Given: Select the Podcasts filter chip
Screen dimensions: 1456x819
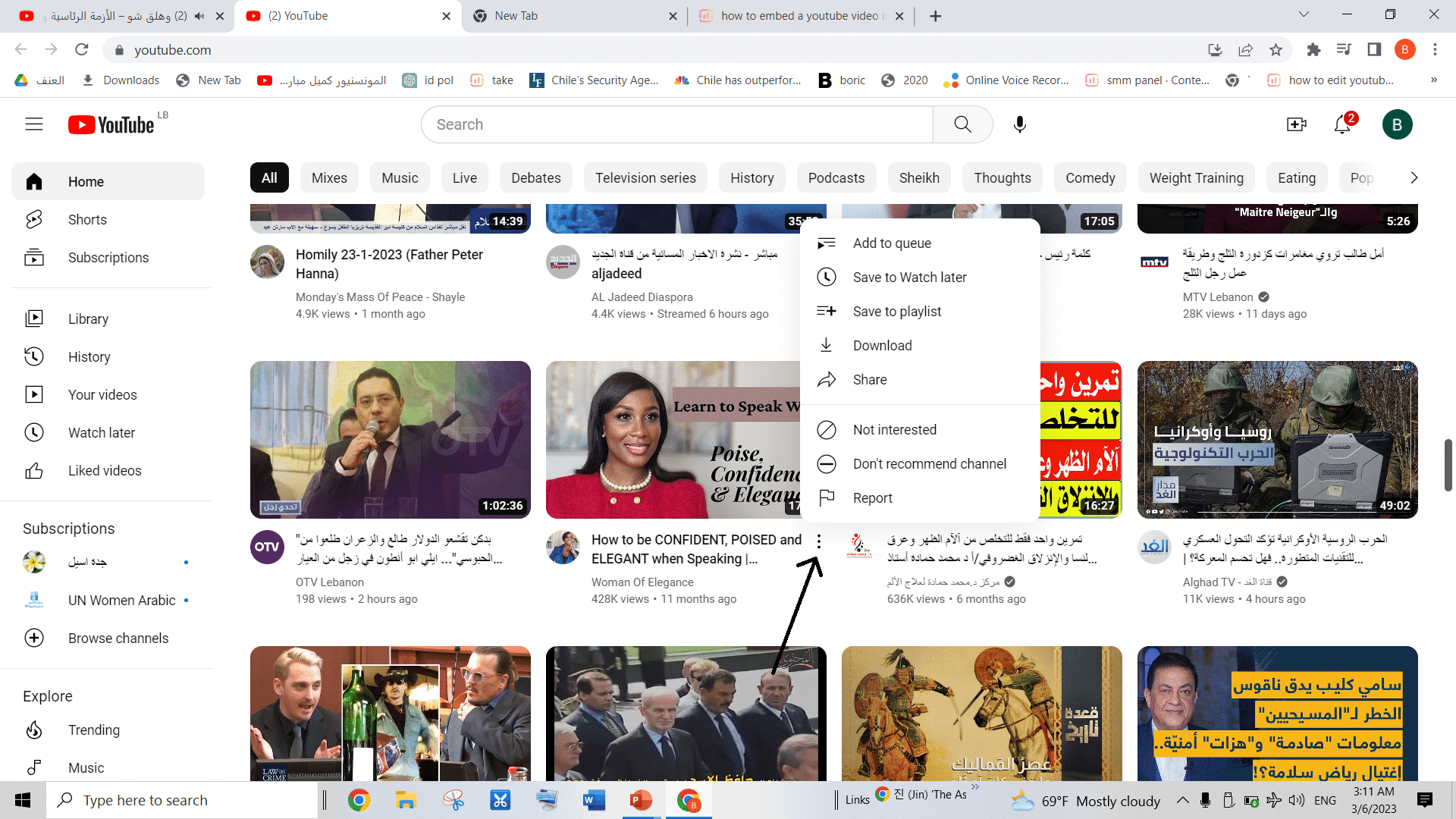Looking at the screenshot, I should pos(836,178).
